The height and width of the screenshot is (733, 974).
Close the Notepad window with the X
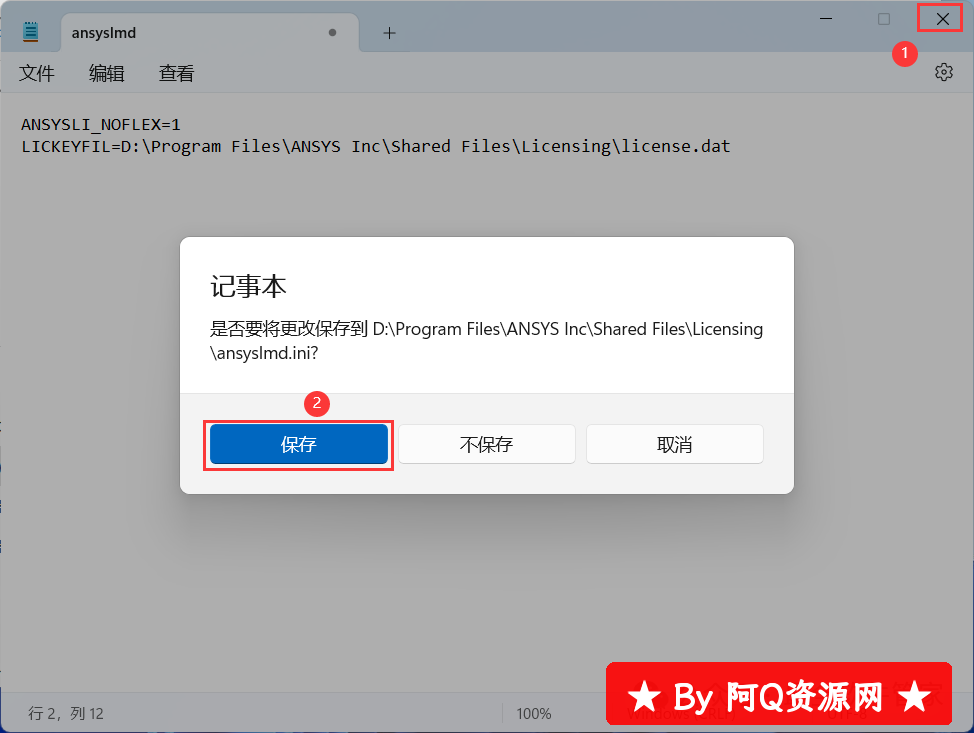coord(942,19)
